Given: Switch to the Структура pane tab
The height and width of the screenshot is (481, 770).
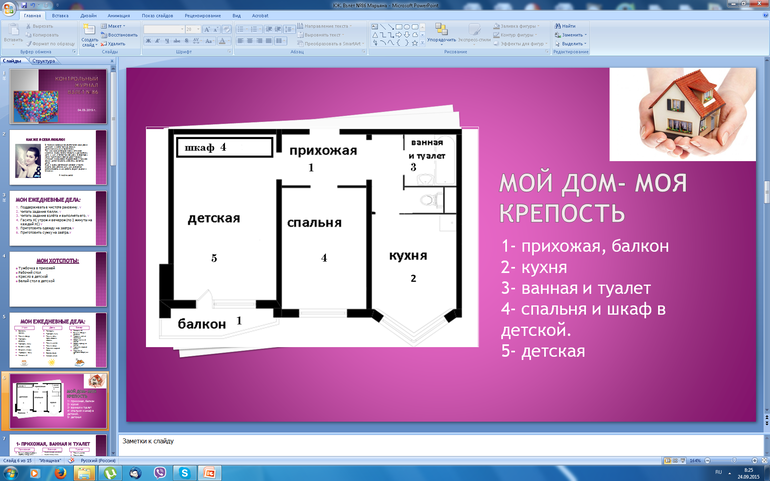Looking at the screenshot, I should click(x=43, y=61).
